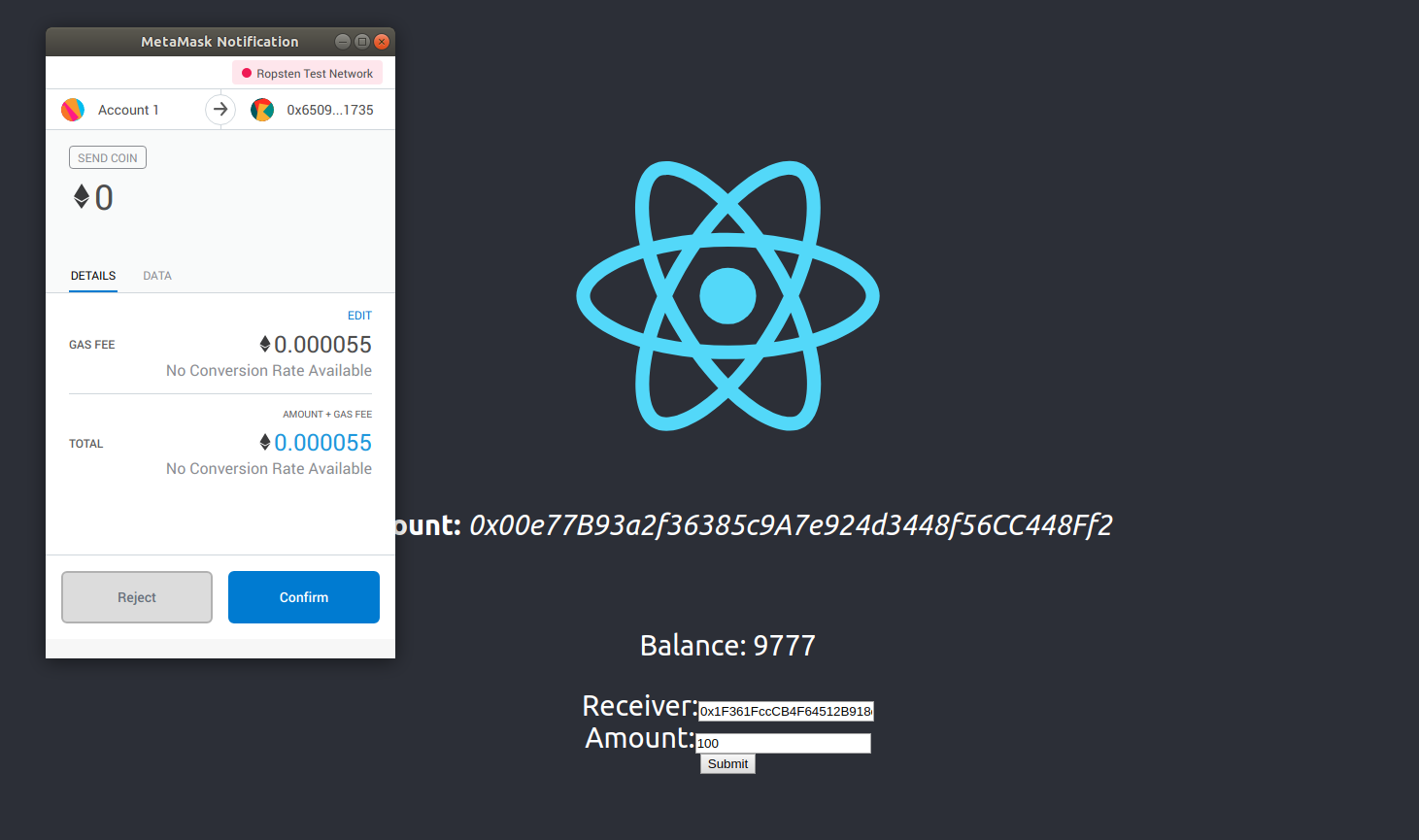
Task: Click the arrow icon between sender and recipient
Action: click(x=220, y=110)
